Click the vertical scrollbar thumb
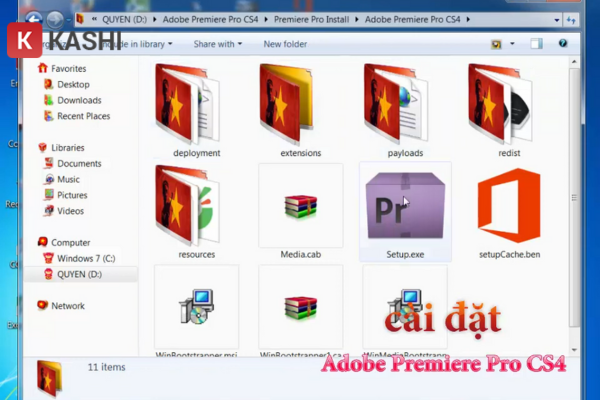The image size is (600, 400). point(574,197)
